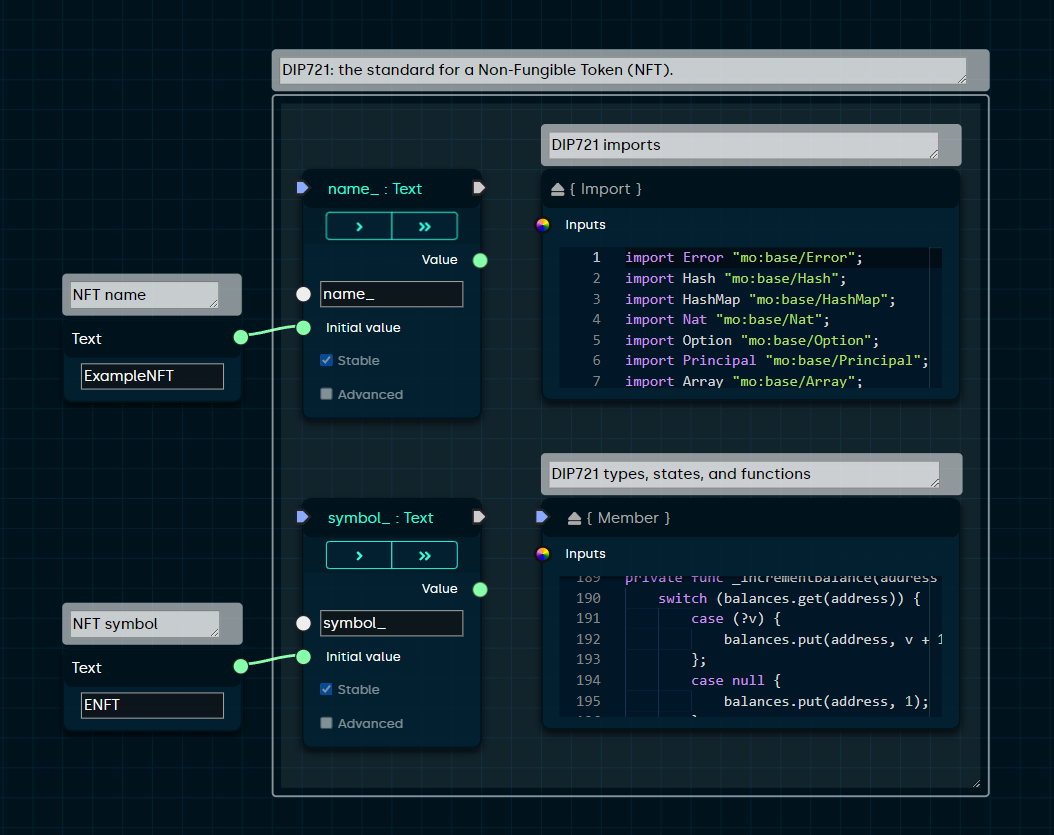
Task: Click the eject icon on the Import node
Action: click(x=557, y=190)
